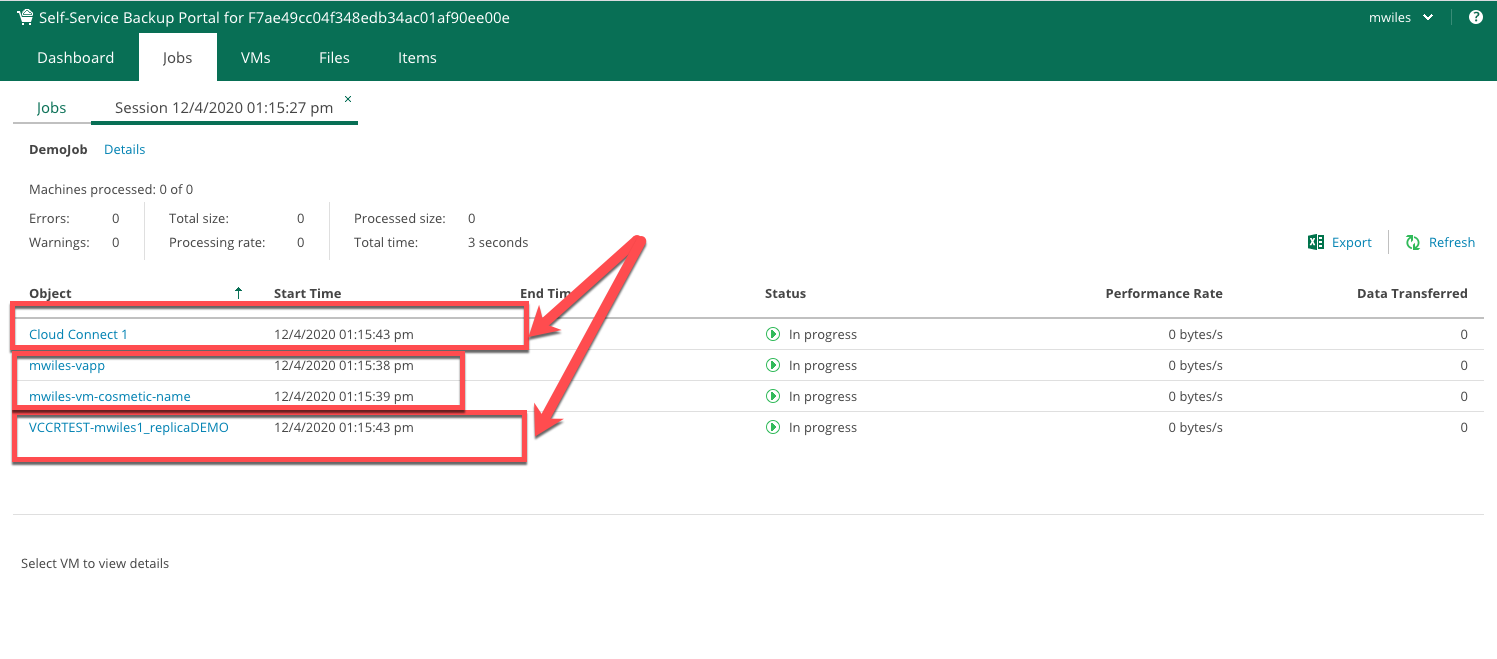The image size is (1497, 659).
Task: Select the Items tab
Action: click(x=417, y=57)
